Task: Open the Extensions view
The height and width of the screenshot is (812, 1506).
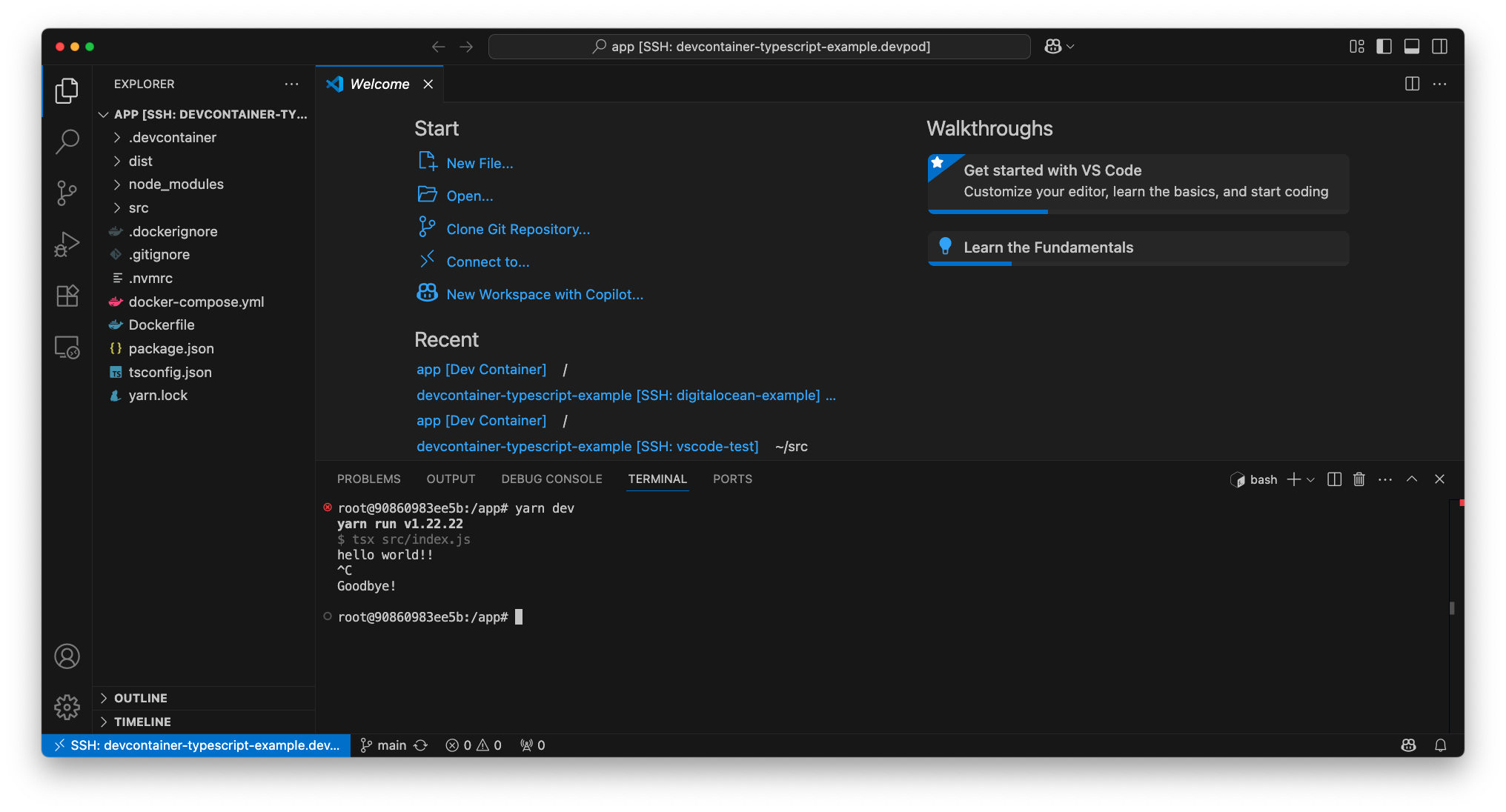Action: point(67,296)
